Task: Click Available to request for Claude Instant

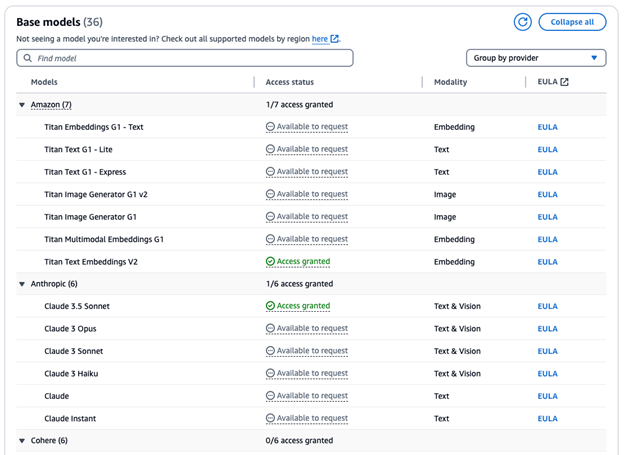Action: click(312, 419)
